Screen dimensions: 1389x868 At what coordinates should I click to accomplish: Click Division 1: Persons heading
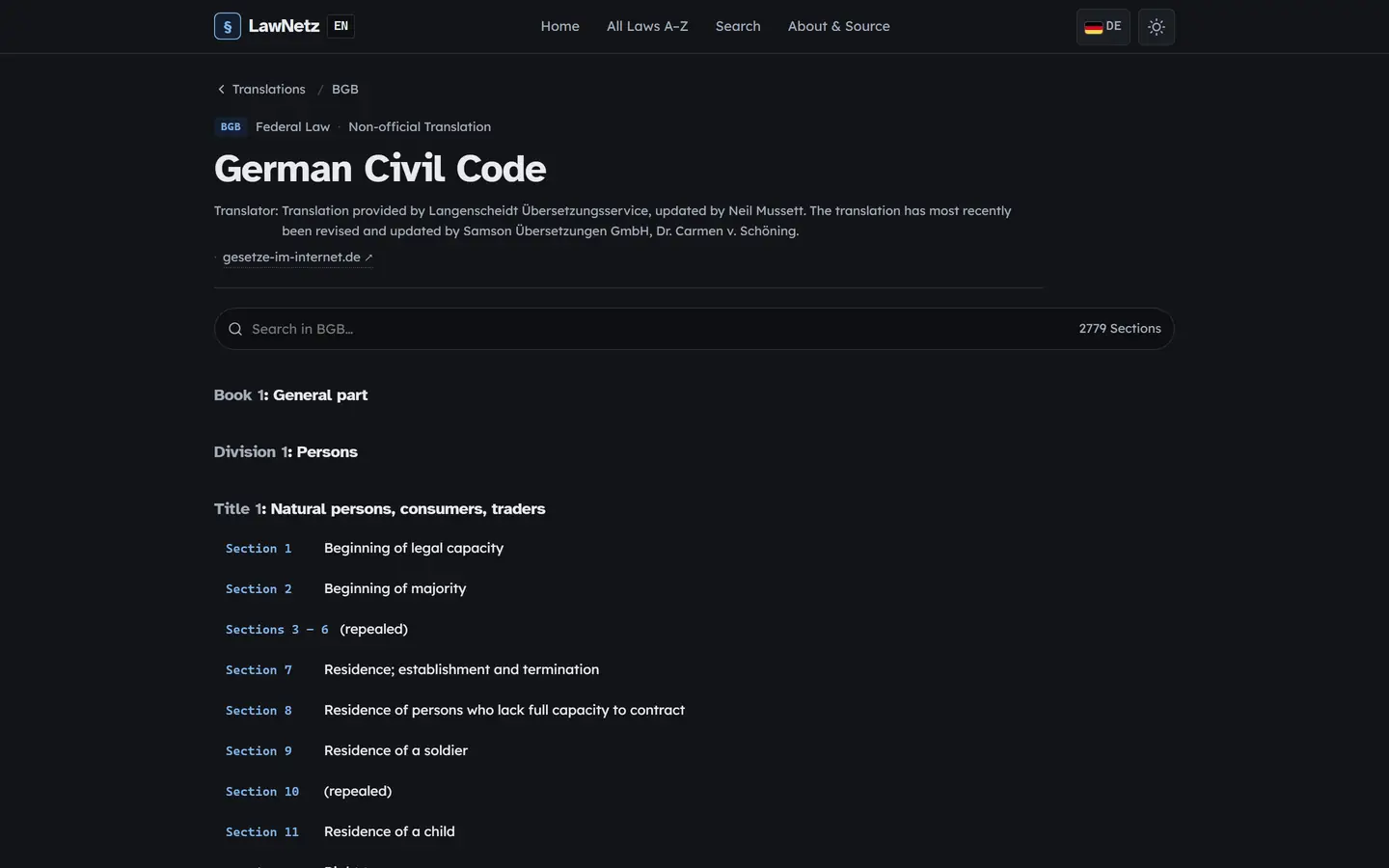286,452
